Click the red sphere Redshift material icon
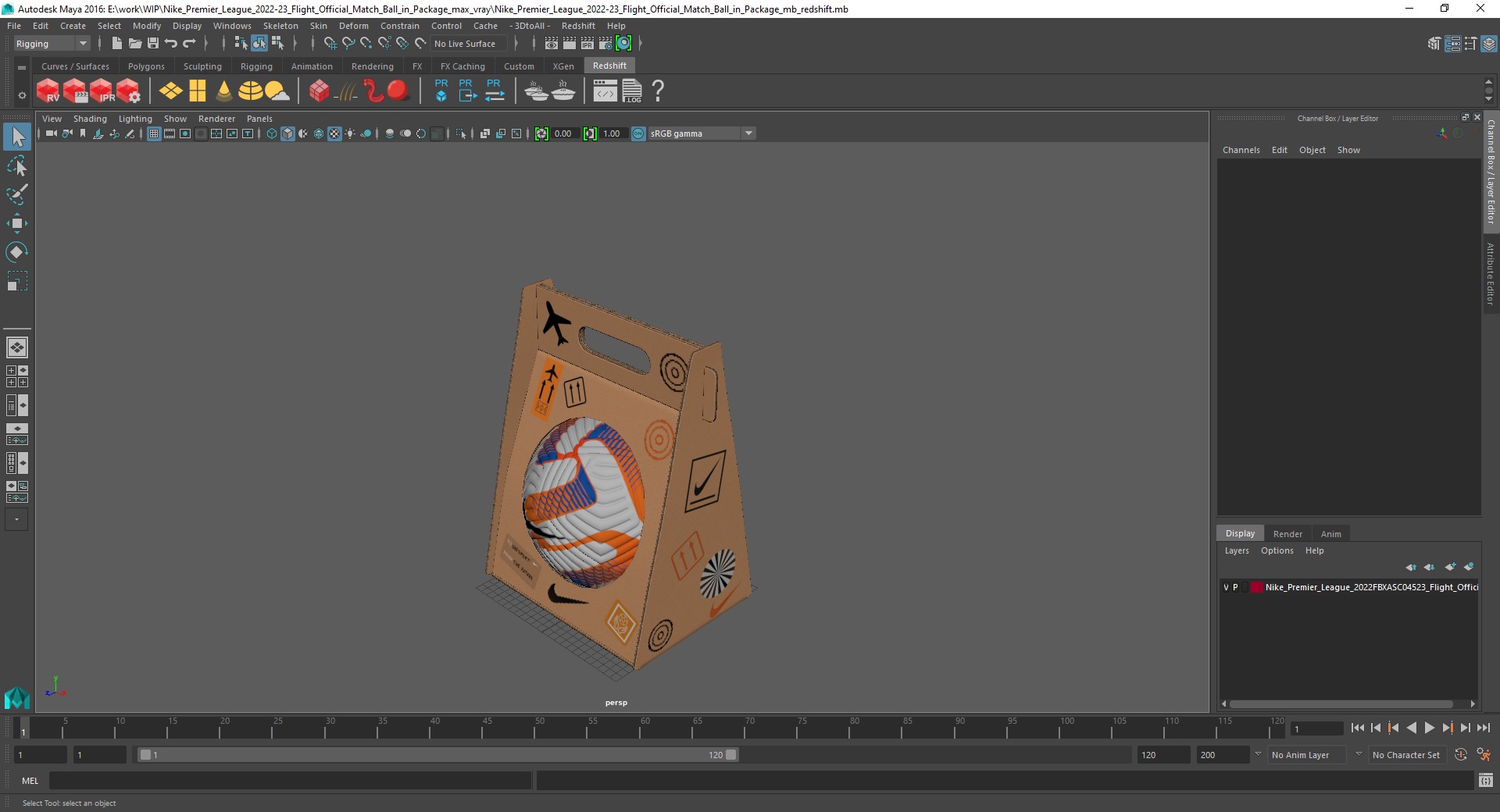 398,91
